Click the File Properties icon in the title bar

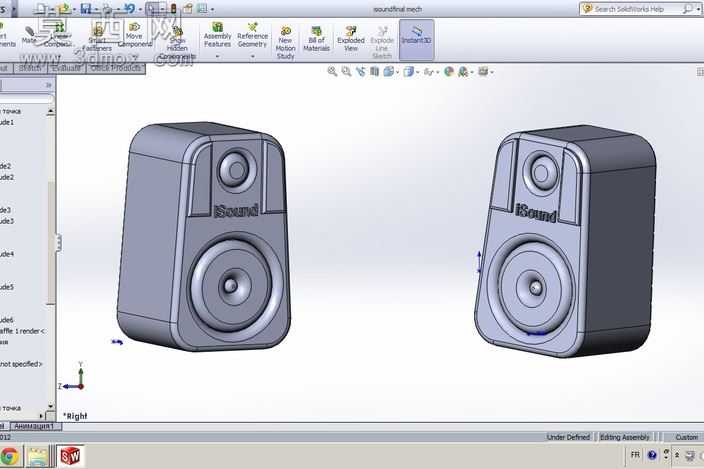188,9
